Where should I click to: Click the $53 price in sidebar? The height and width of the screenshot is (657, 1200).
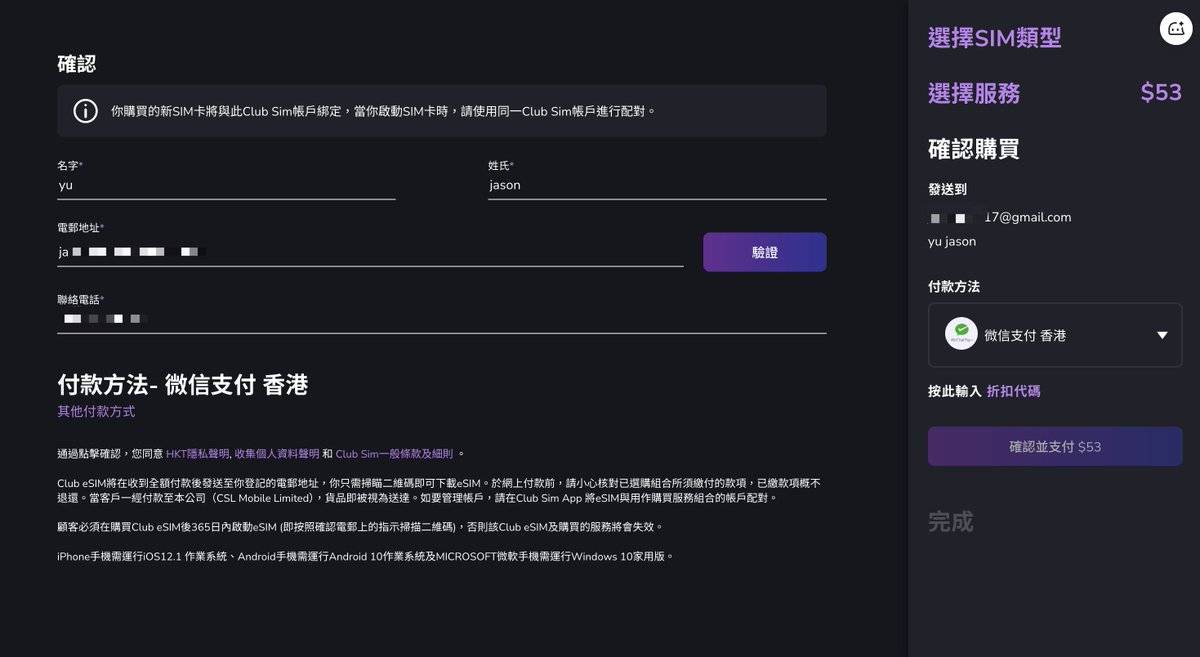(1161, 93)
